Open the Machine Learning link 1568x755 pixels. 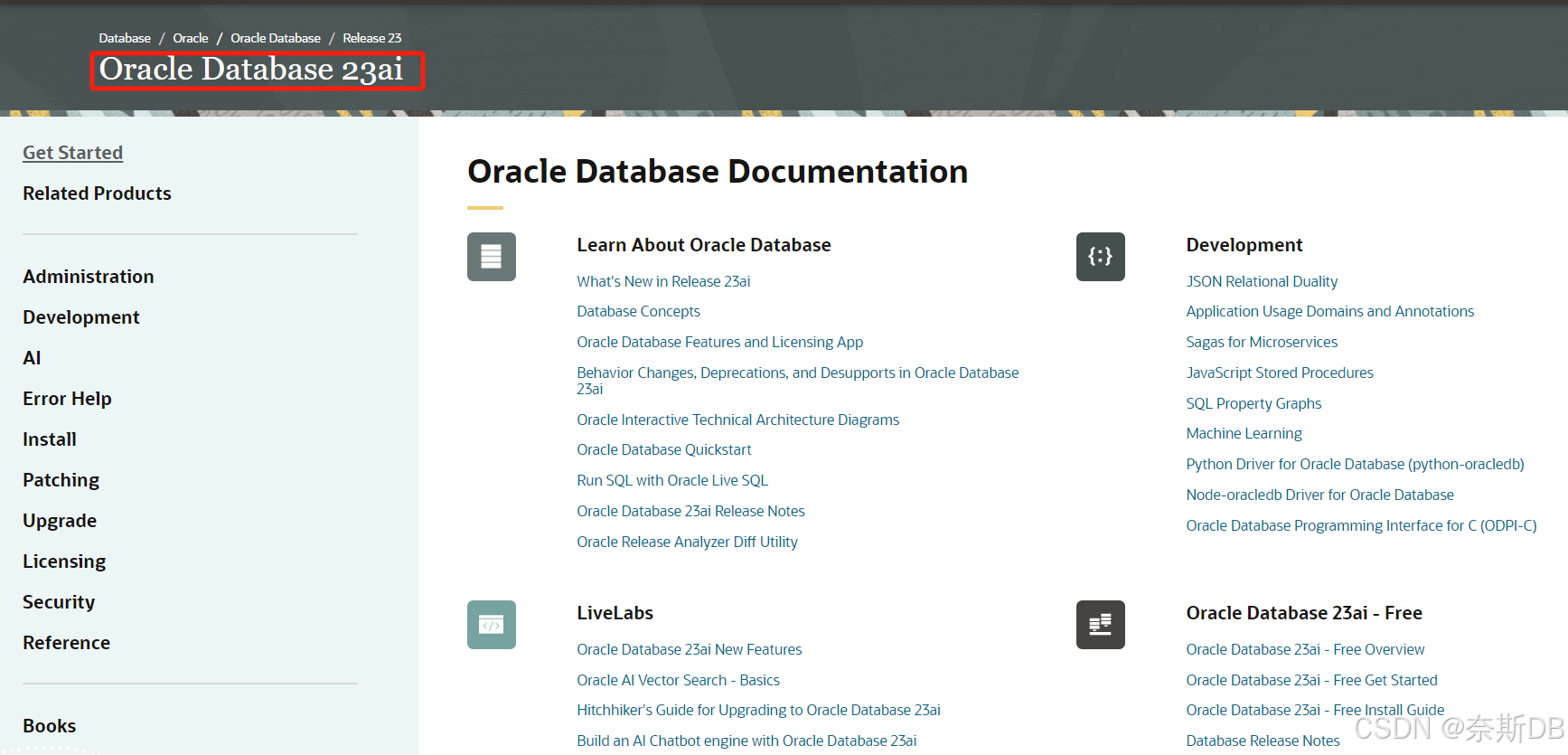click(1244, 433)
